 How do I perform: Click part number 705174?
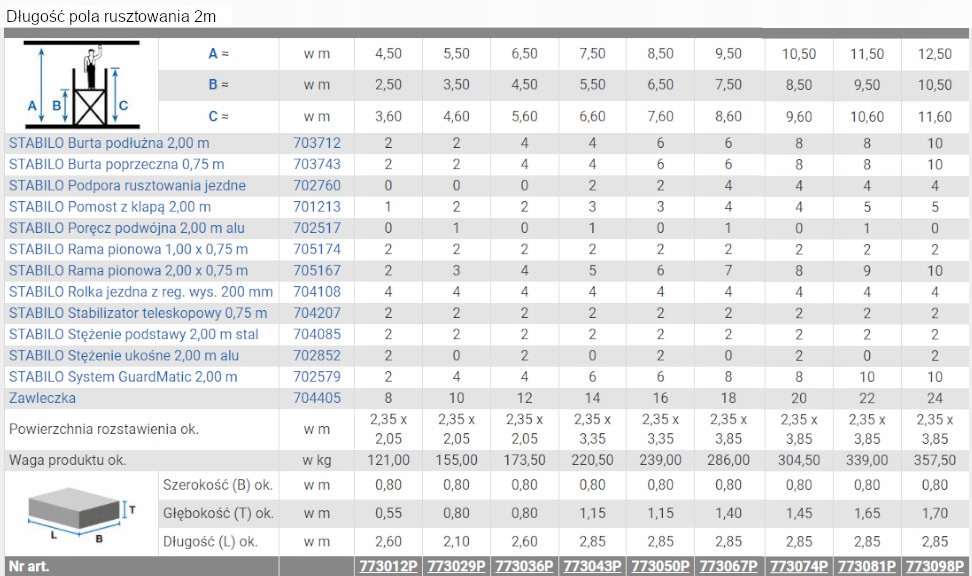317,249
